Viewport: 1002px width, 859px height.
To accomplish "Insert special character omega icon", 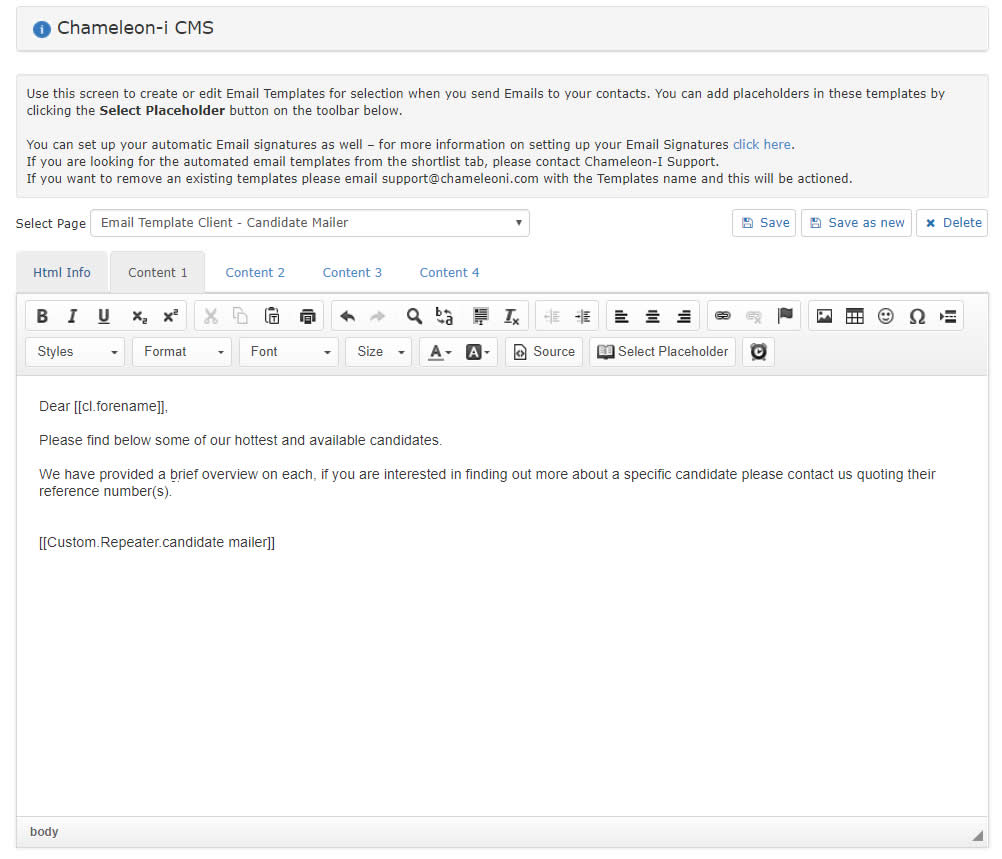I will (x=917, y=316).
